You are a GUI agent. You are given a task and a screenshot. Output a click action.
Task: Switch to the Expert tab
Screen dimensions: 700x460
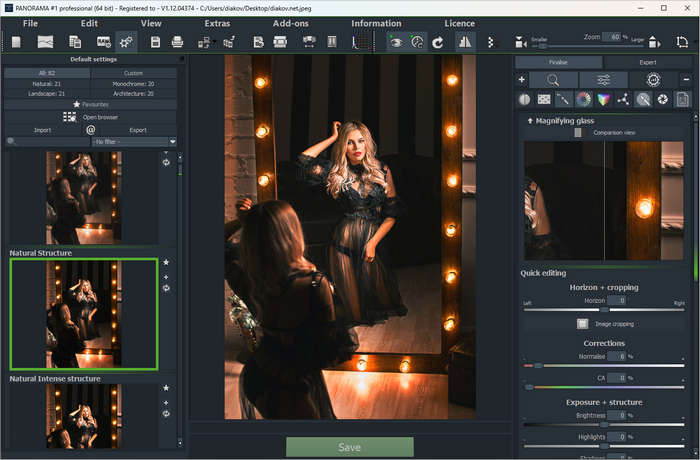coord(647,62)
